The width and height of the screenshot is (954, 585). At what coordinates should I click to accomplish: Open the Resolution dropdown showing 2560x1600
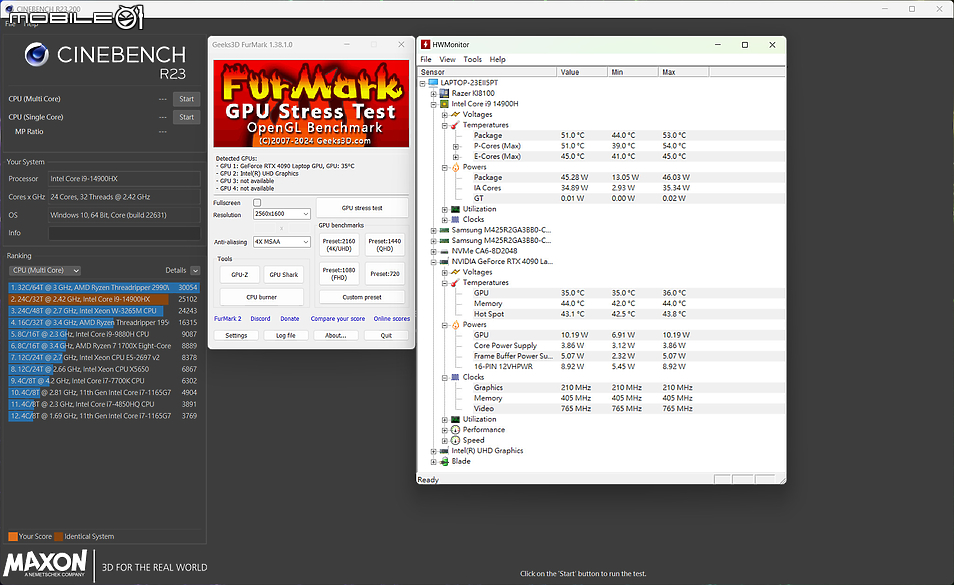pyautogui.click(x=282, y=214)
